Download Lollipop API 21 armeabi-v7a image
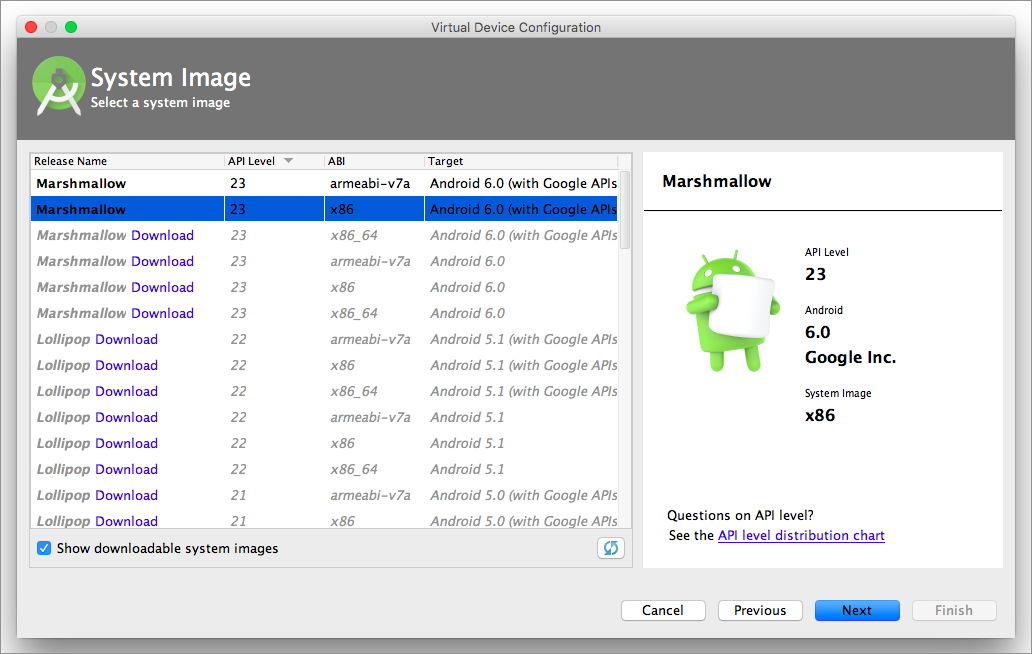This screenshot has width=1032, height=654. click(x=126, y=495)
